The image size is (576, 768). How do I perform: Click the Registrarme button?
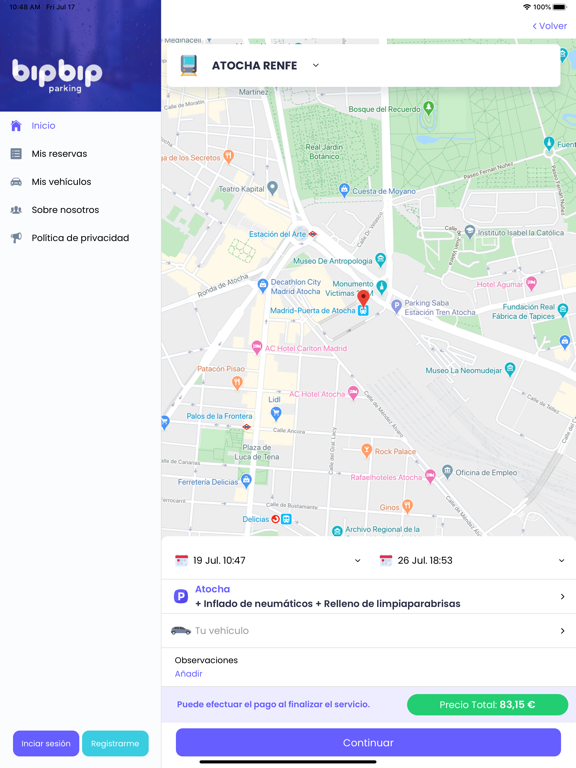click(115, 744)
